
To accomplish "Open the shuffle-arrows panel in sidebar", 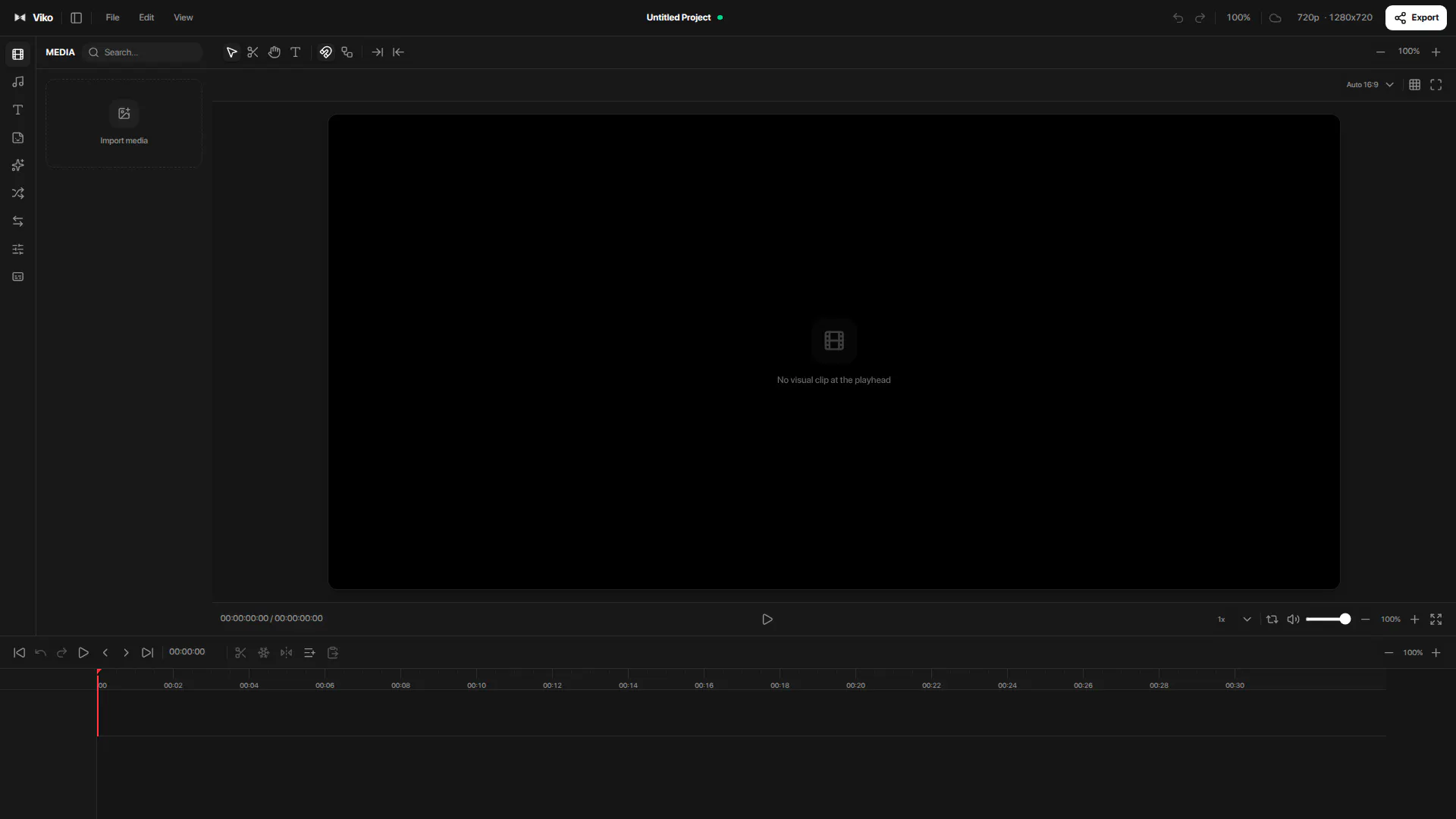I will (x=18, y=193).
